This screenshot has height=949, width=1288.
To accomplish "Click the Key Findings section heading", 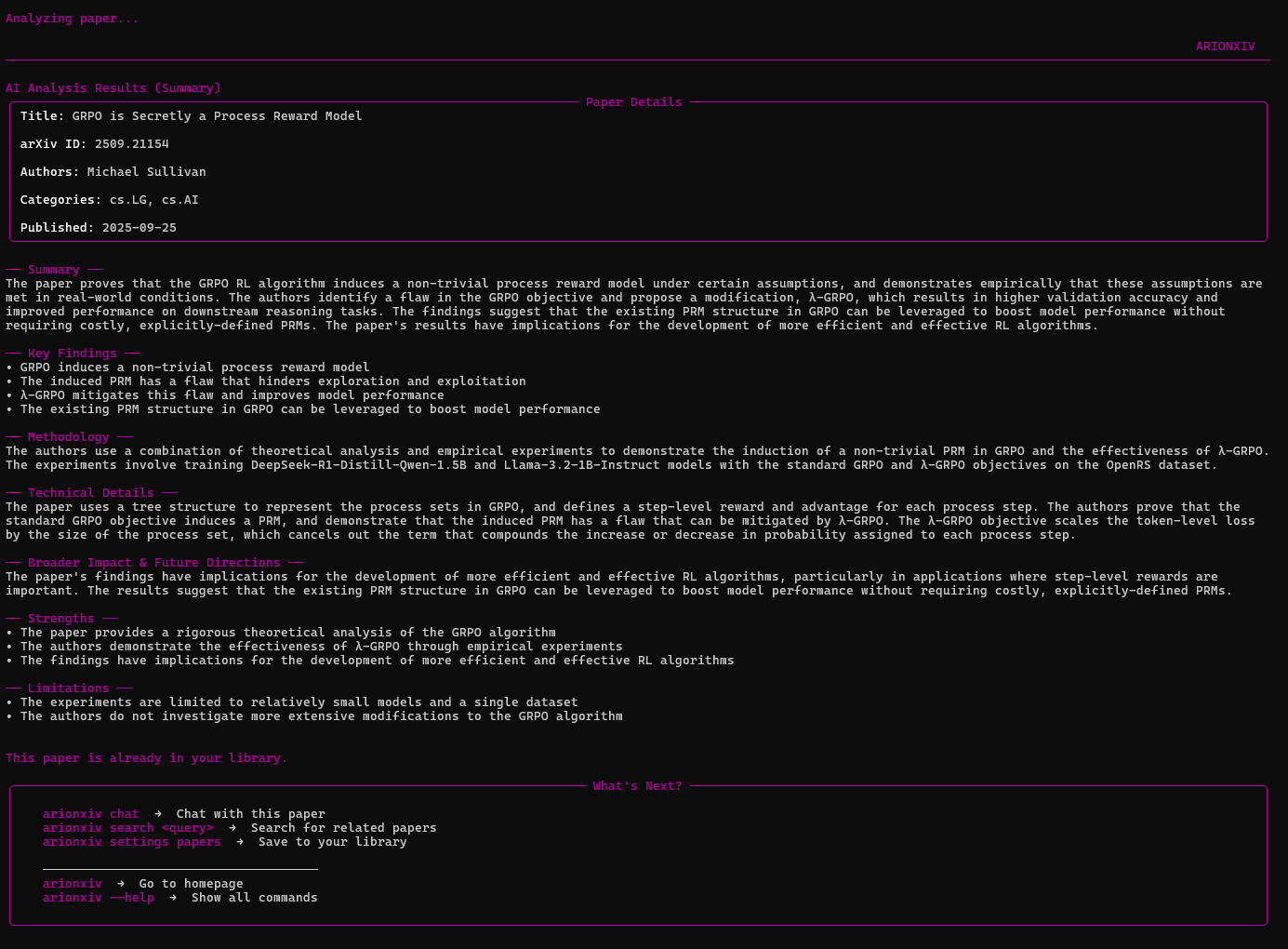I will (x=72, y=354).
